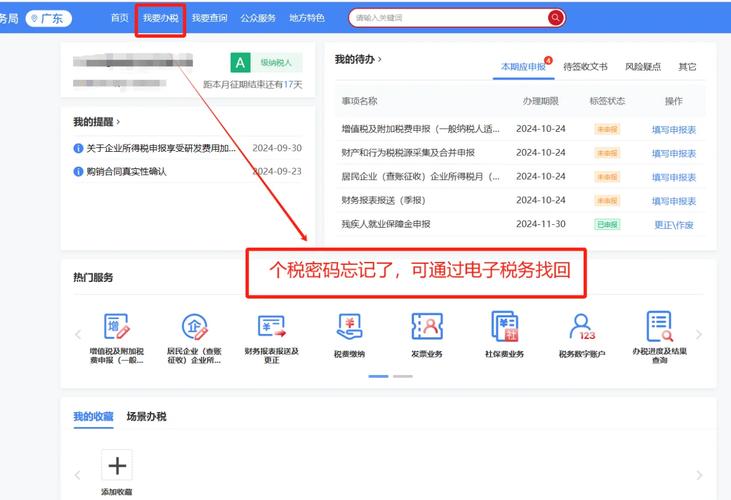
Task: Select the 社保费业务 icon
Action: (x=504, y=327)
